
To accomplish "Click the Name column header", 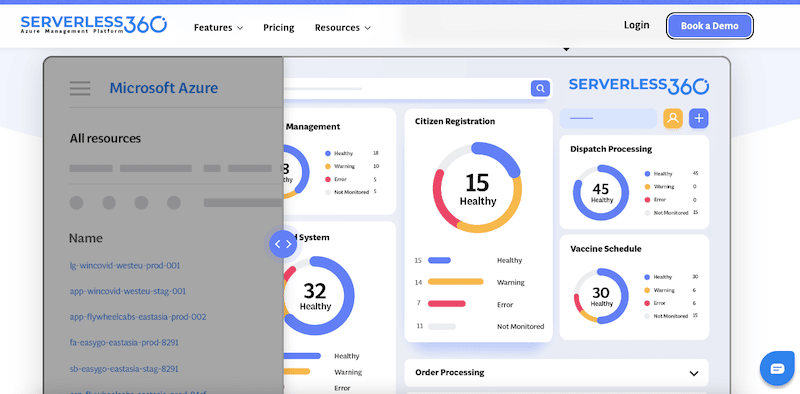I will pyautogui.click(x=86, y=238).
